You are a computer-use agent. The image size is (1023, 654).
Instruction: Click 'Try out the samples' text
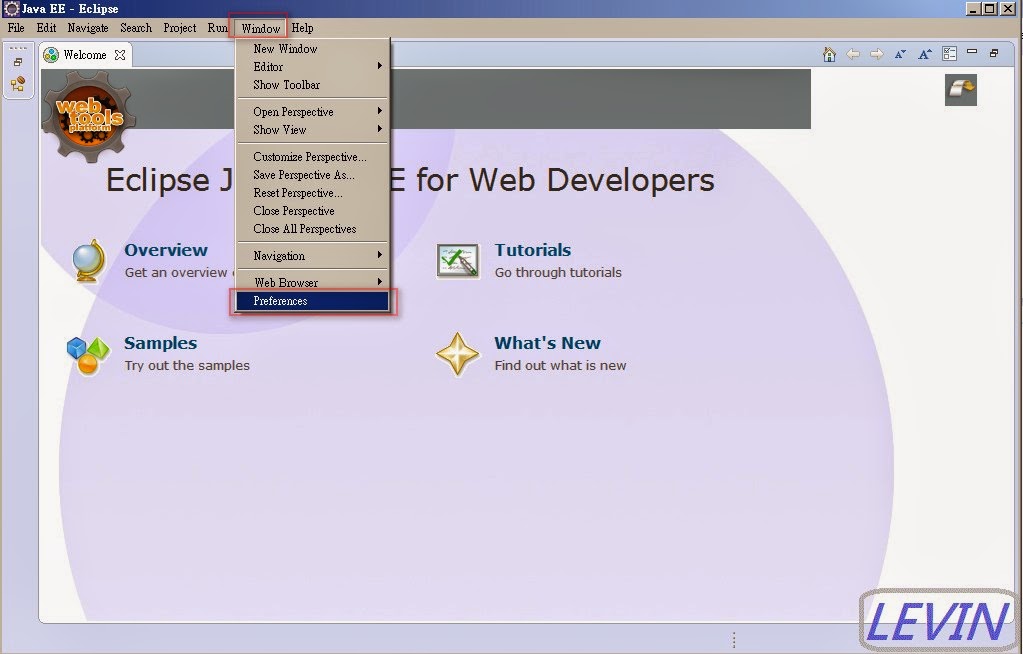(187, 366)
